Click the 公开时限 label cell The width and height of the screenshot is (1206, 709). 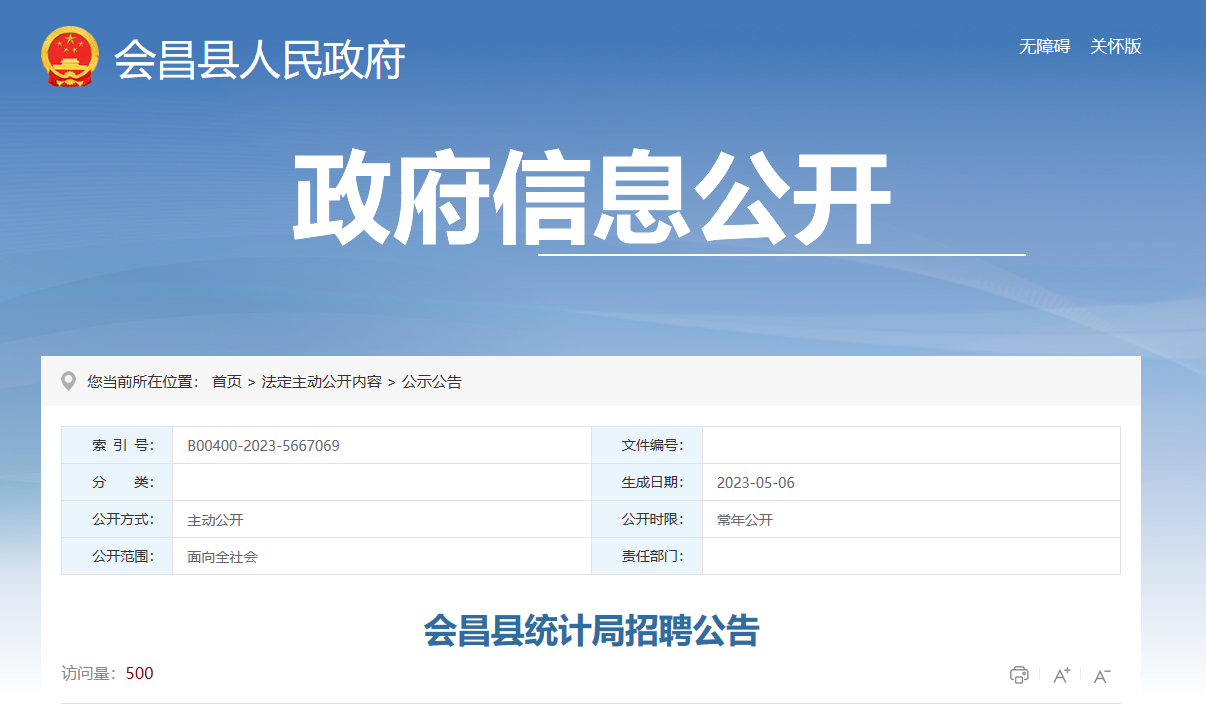pos(647,520)
